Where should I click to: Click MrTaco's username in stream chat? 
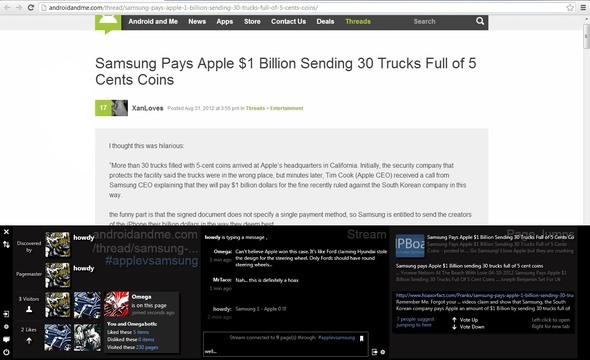click(222, 280)
